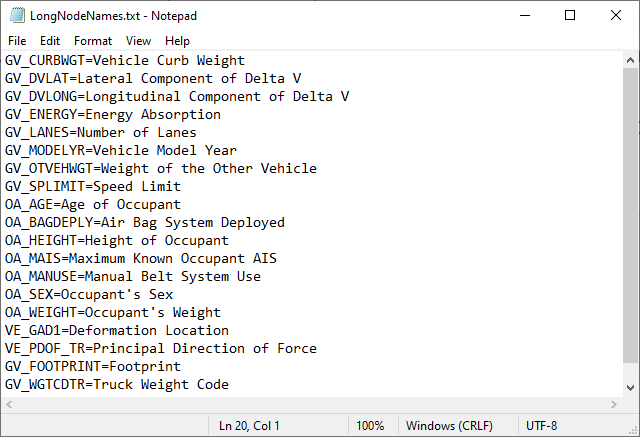Click the 100% zoom status indicator

[370, 426]
